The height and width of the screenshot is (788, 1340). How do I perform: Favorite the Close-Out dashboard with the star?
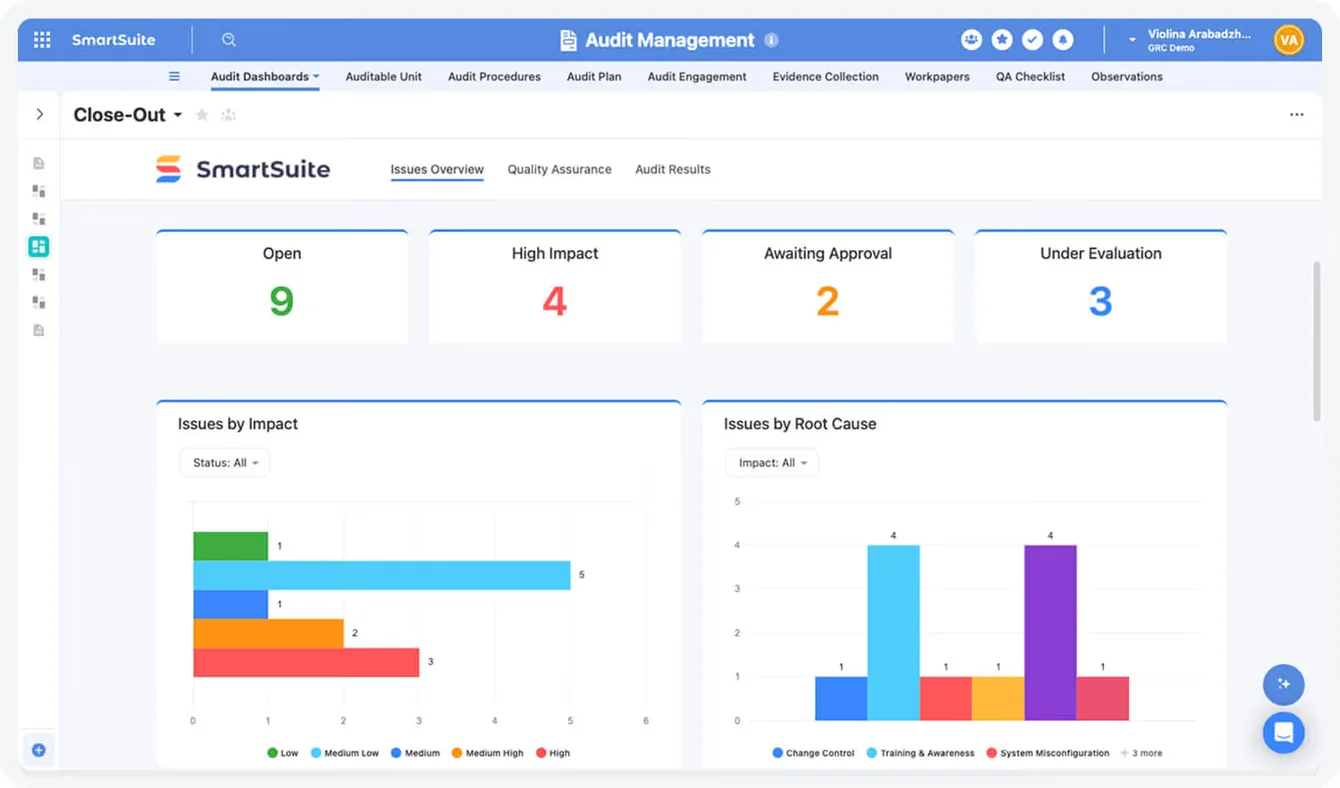tap(202, 115)
